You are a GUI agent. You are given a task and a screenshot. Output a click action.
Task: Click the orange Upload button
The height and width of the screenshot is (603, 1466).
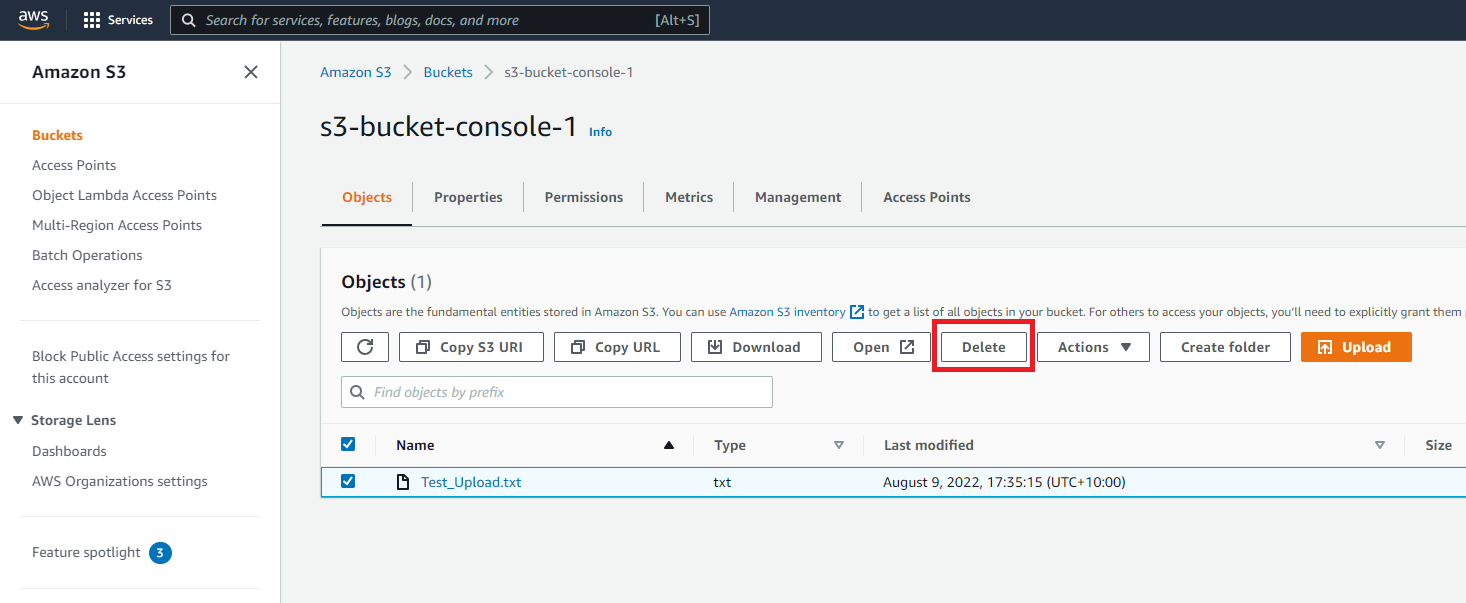(x=1356, y=347)
